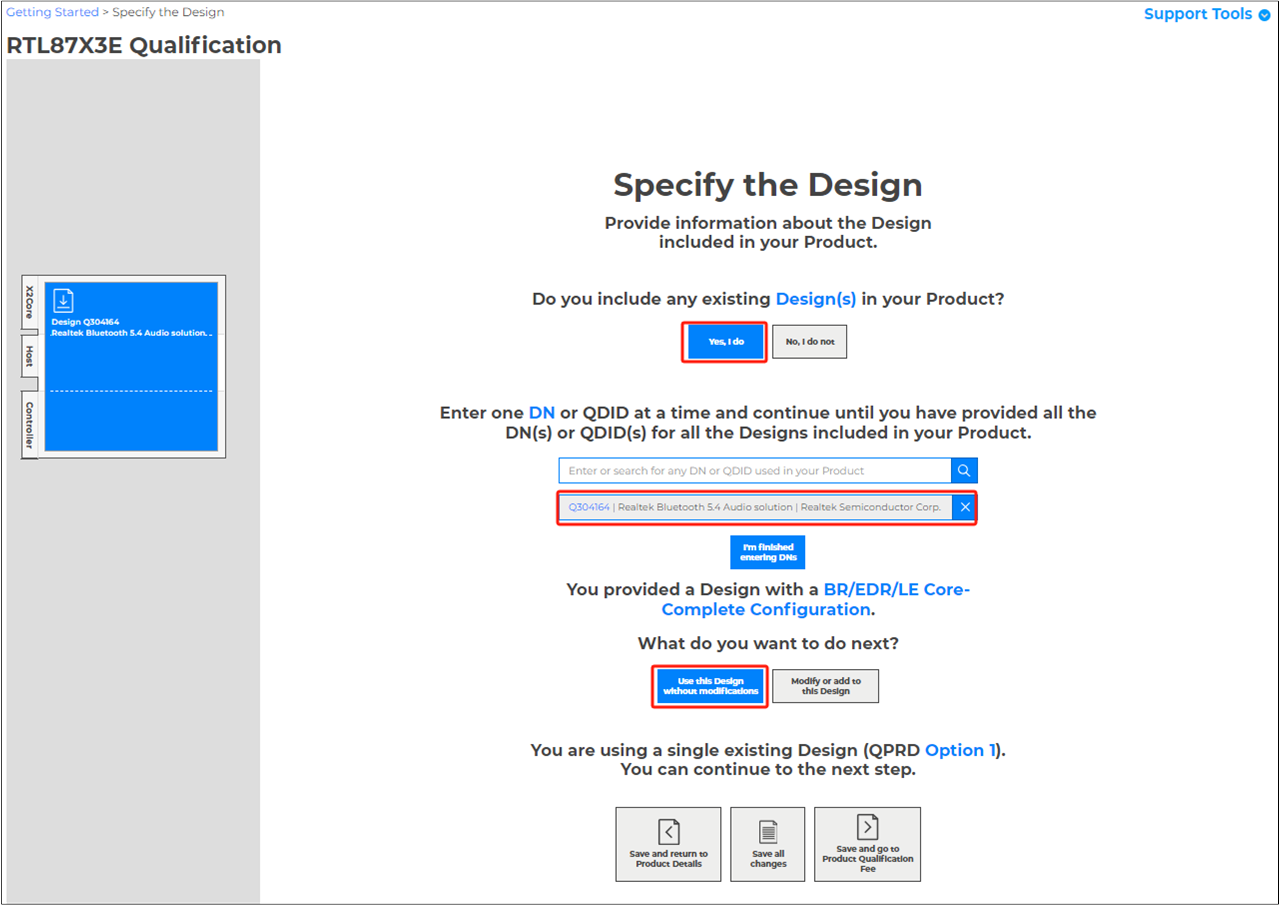
Task: Click the search magnifier icon
Action: (x=964, y=471)
